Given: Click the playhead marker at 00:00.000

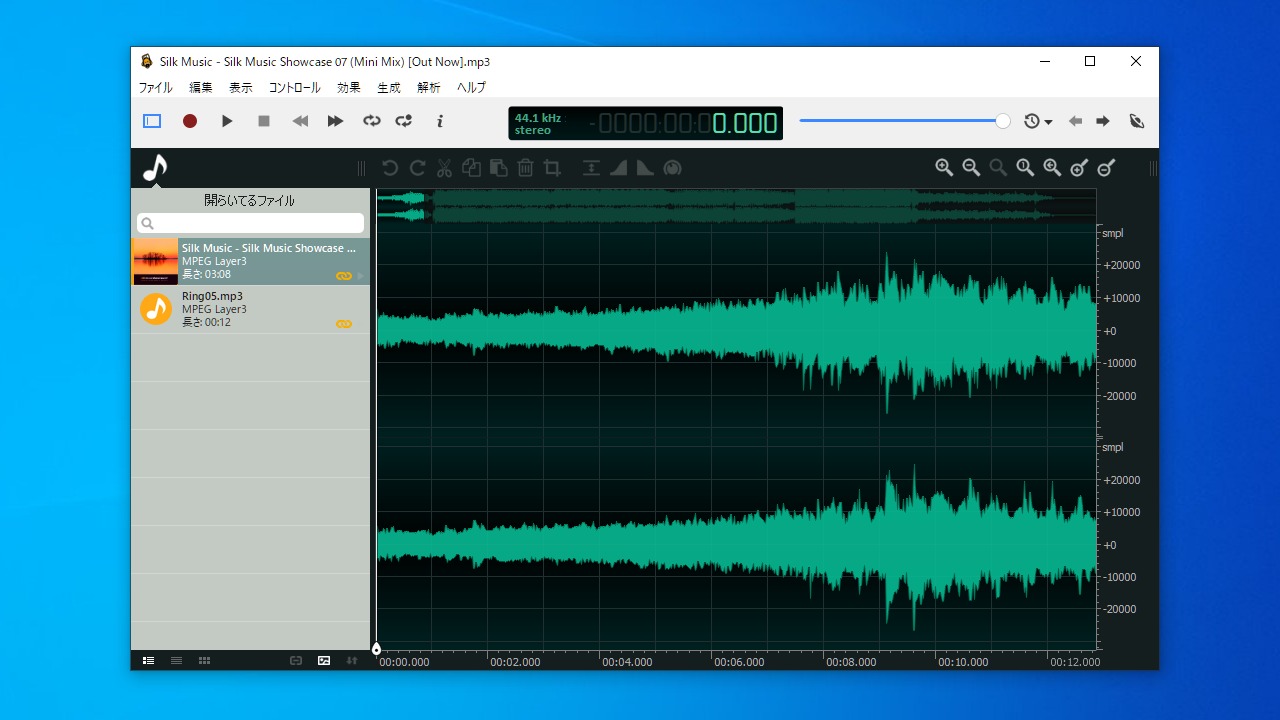Looking at the screenshot, I should coord(376,649).
